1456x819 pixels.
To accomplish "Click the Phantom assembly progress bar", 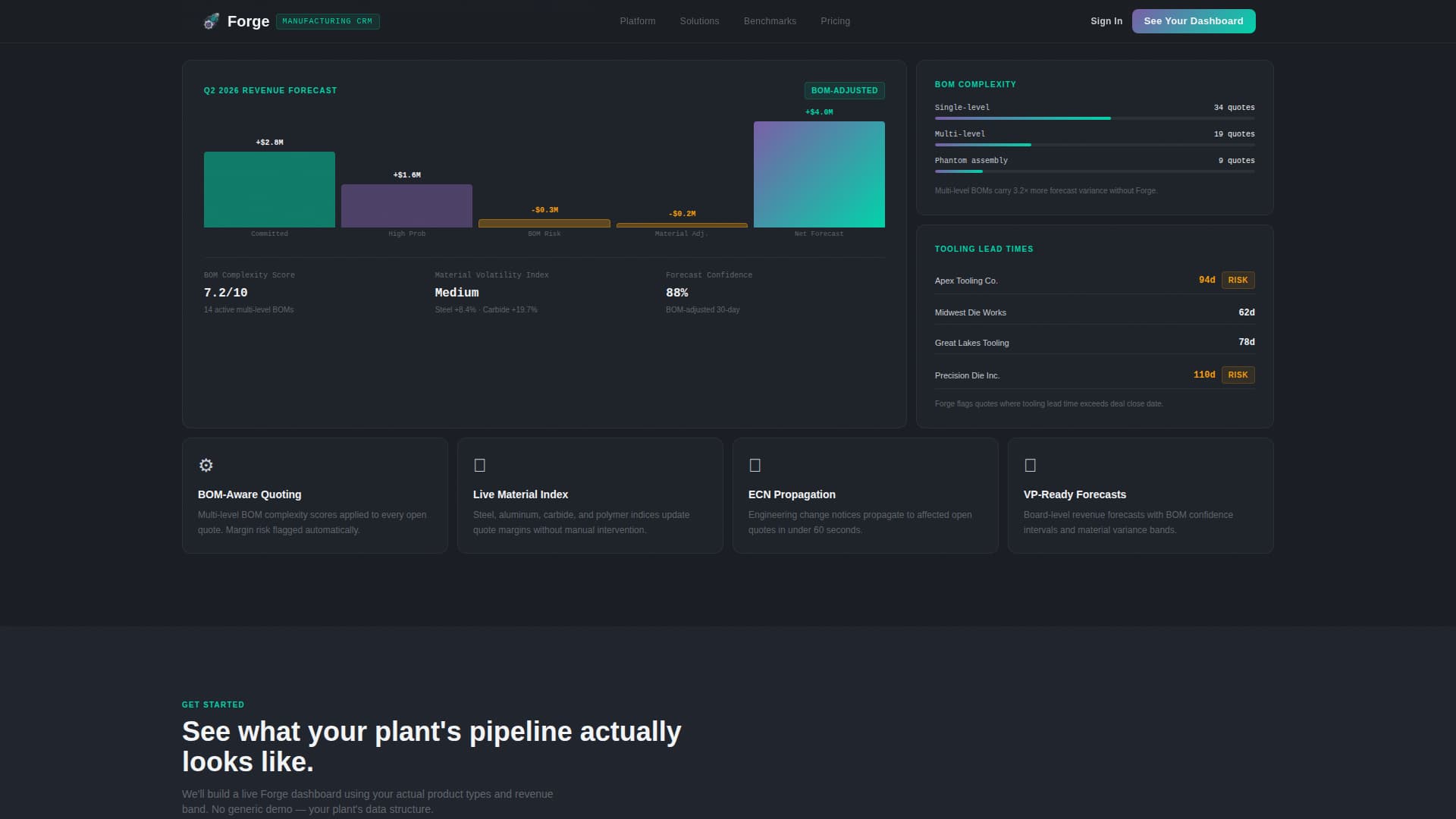I will tap(1094, 171).
